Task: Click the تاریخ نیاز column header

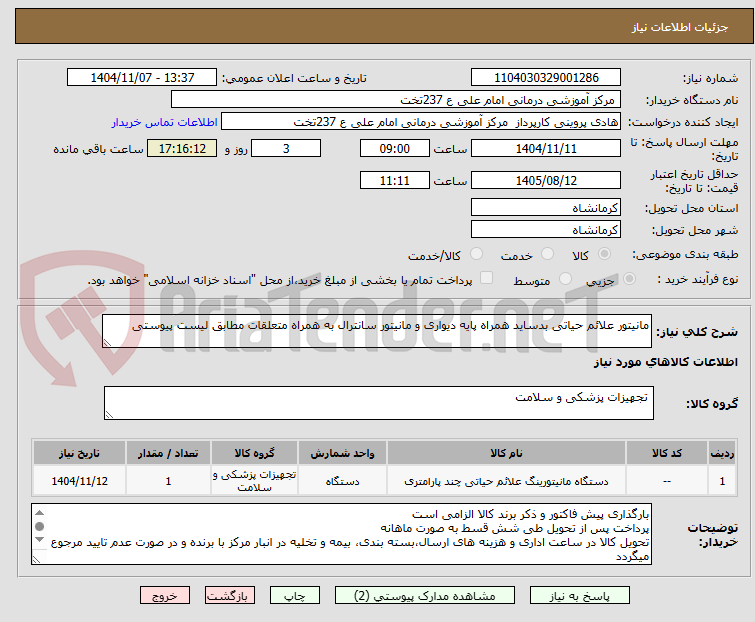Action: [79, 453]
